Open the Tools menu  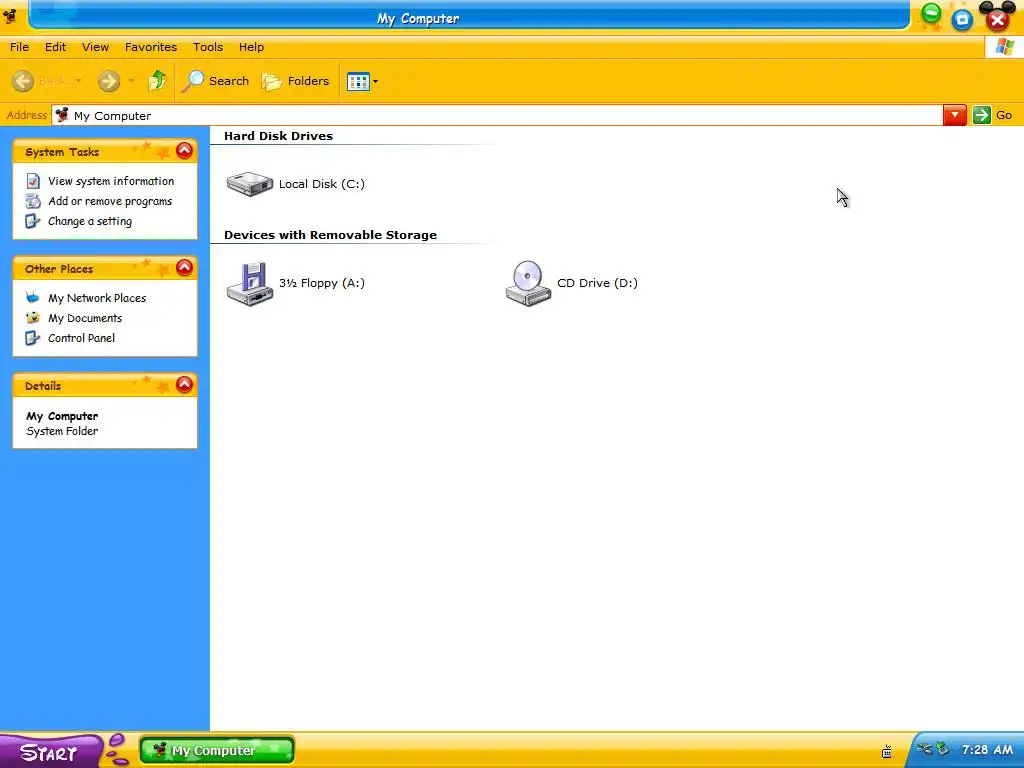coord(208,47)
